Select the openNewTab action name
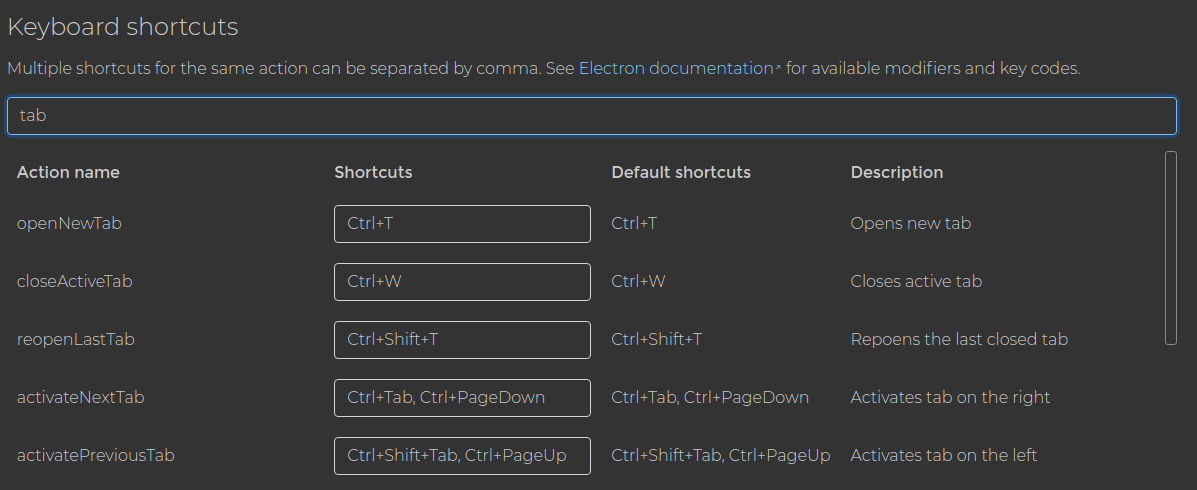The height and width of the screenshot is (490, 1197). [69, 224]
